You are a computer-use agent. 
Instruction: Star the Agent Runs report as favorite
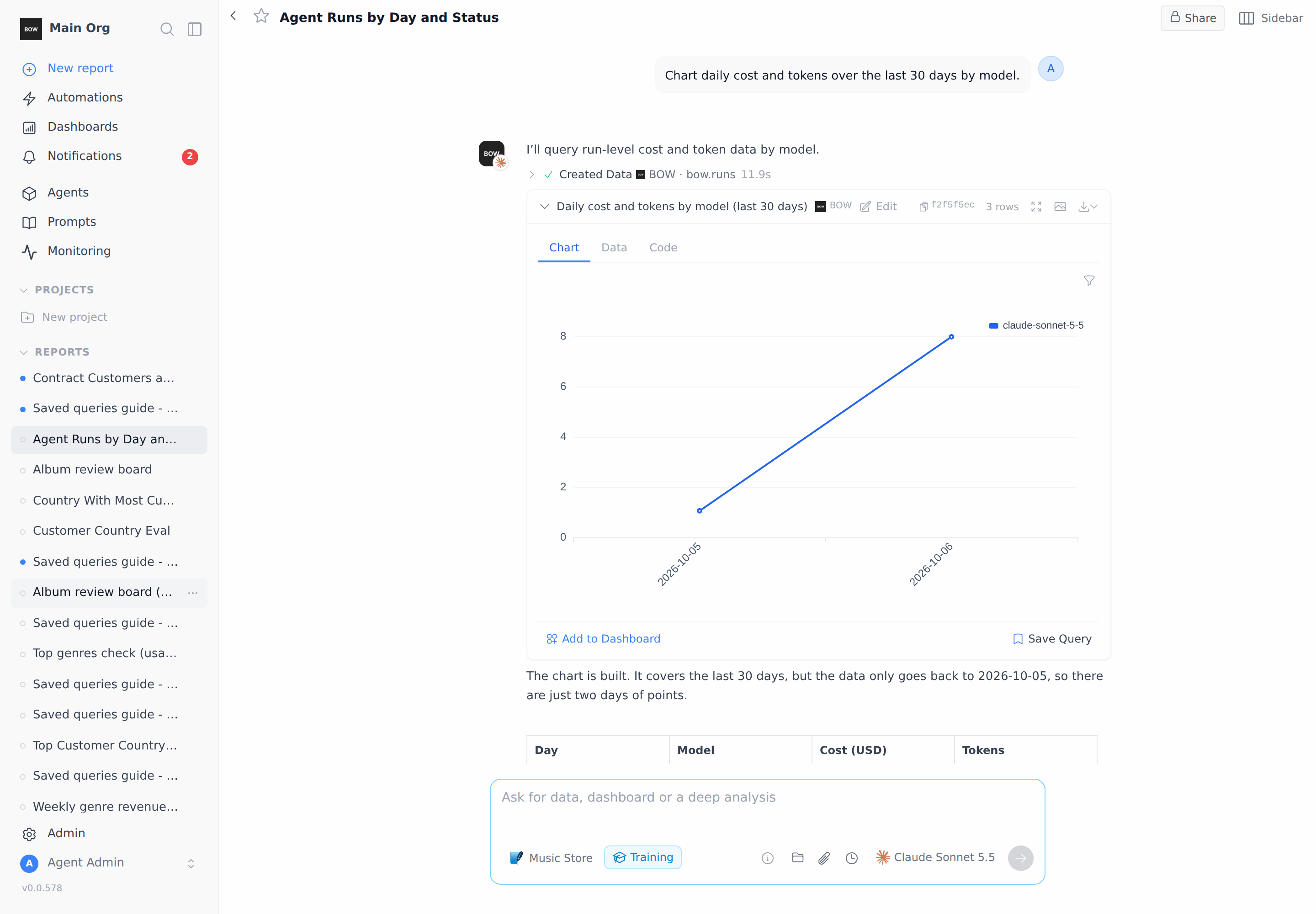pos(261,16)
